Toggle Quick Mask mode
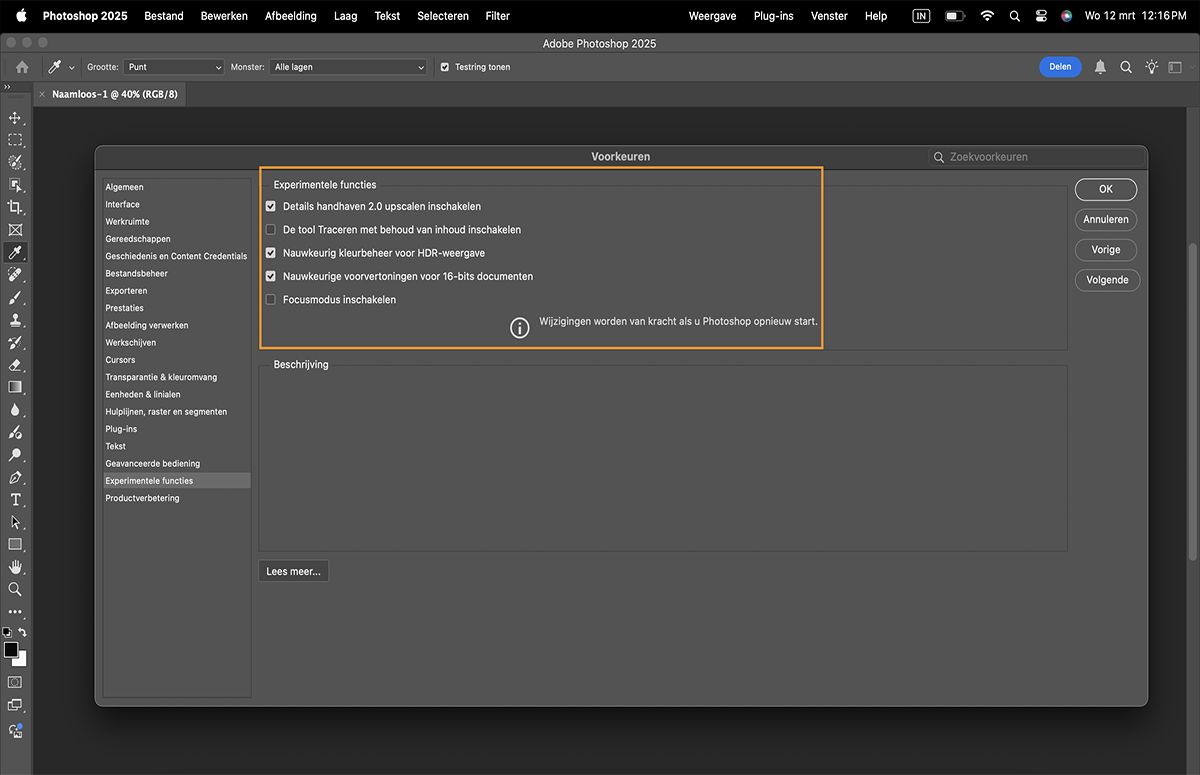1200x775 pixels. (15, 682)
